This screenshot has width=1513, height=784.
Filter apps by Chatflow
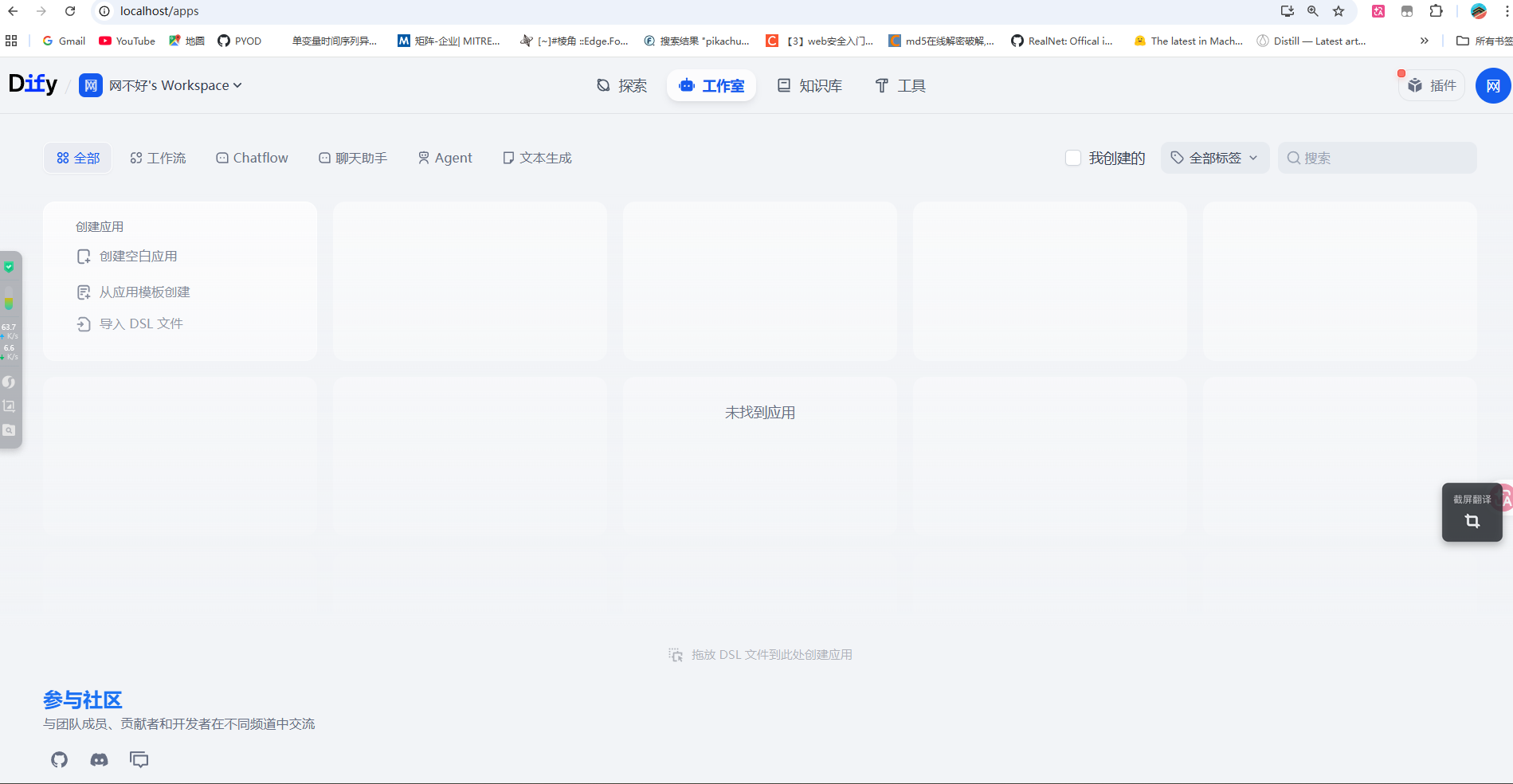253,158
